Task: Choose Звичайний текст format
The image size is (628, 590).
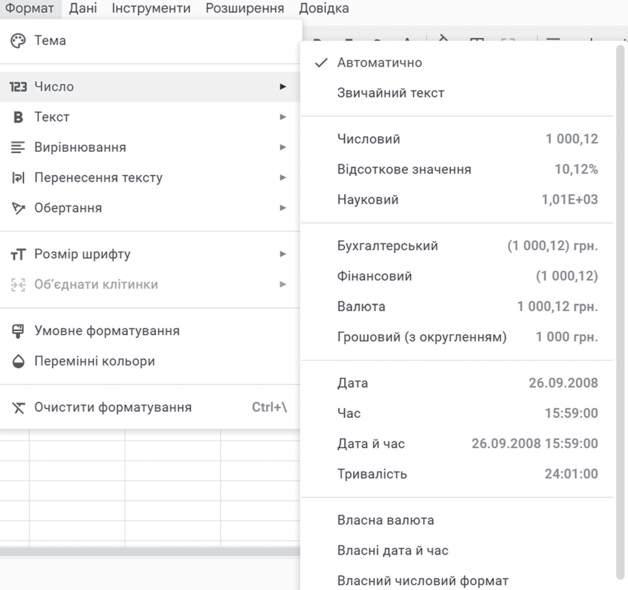Action: coord(457,93)
